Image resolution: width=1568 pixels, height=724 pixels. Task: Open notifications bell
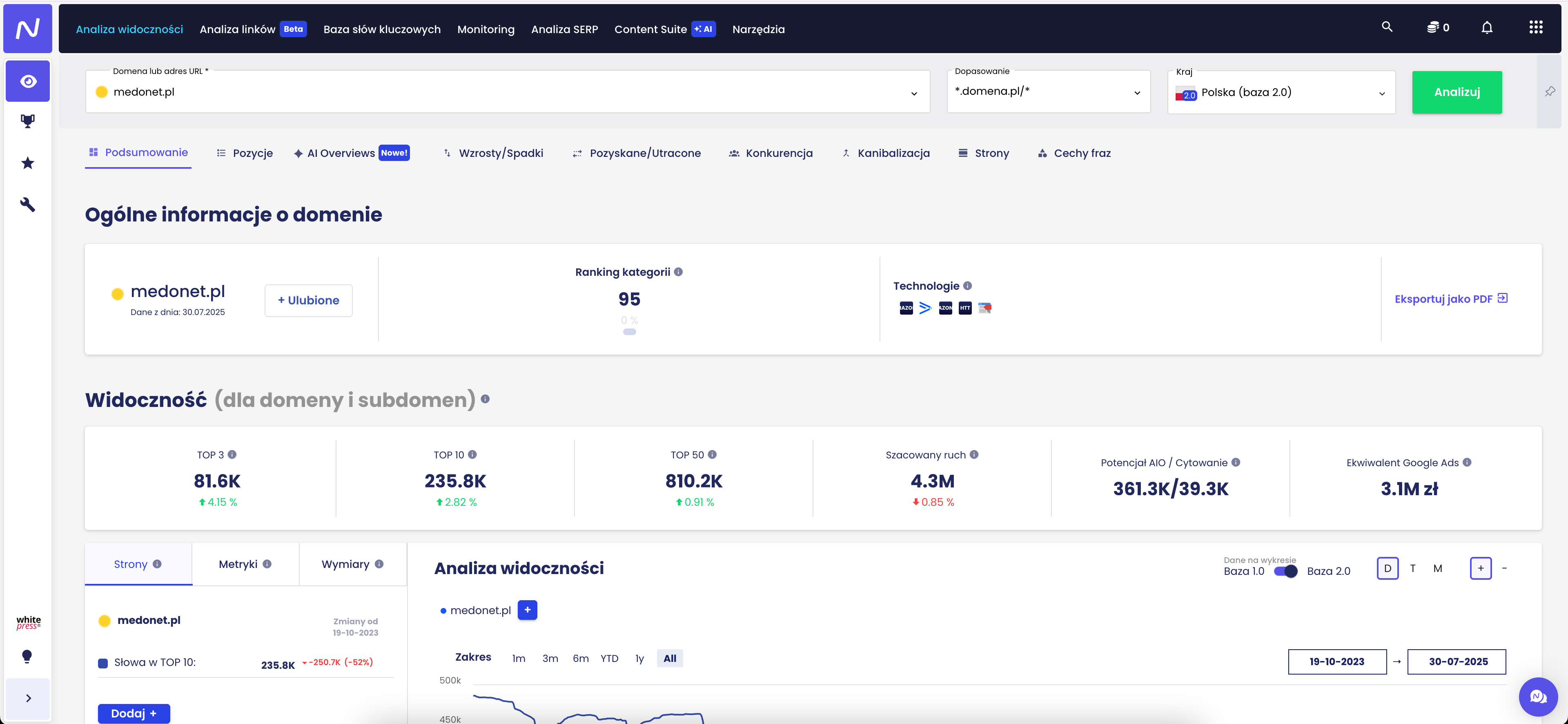click(x=1487, y=27)
